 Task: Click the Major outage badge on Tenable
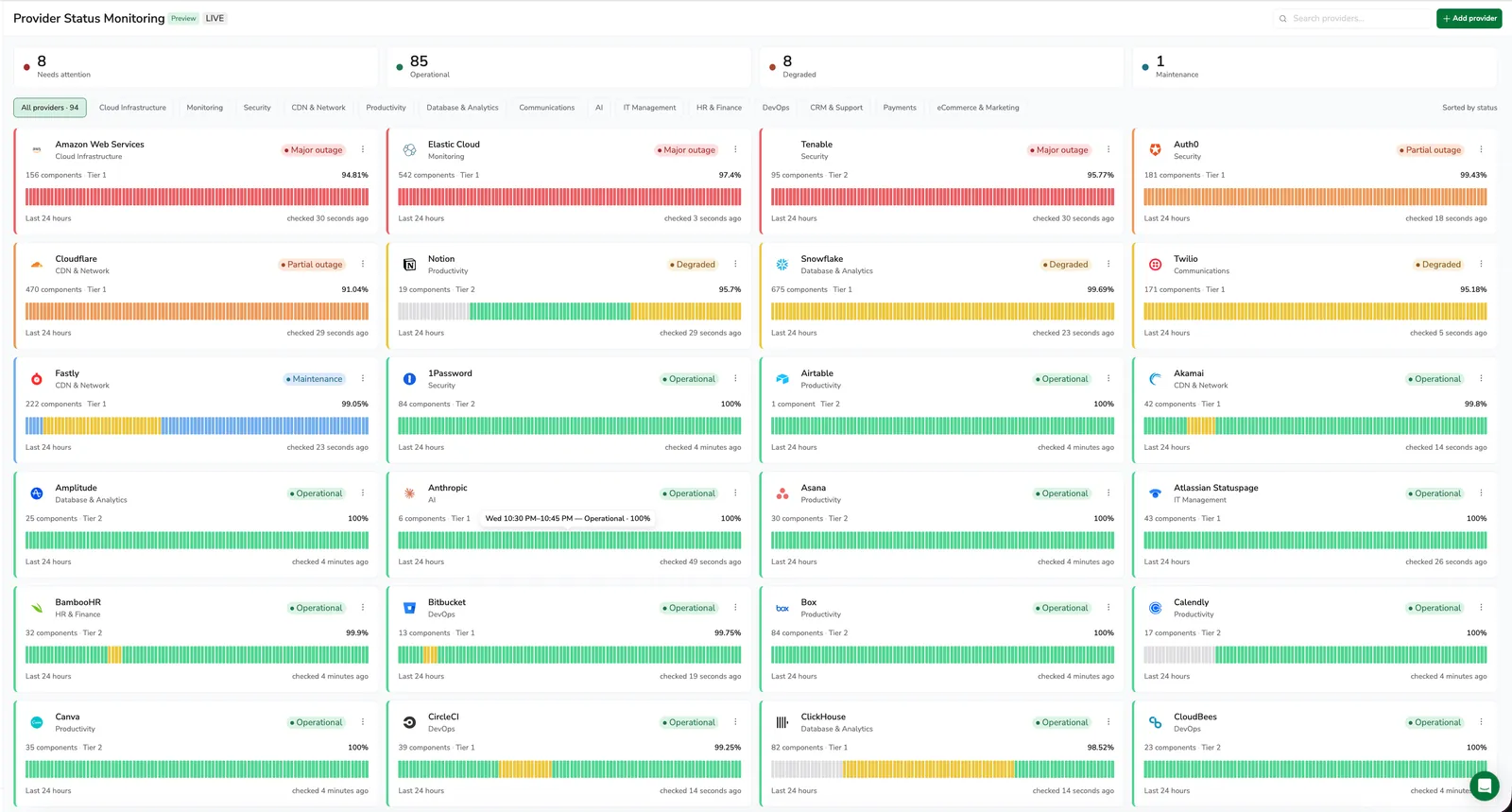[x=1059, y=150]
